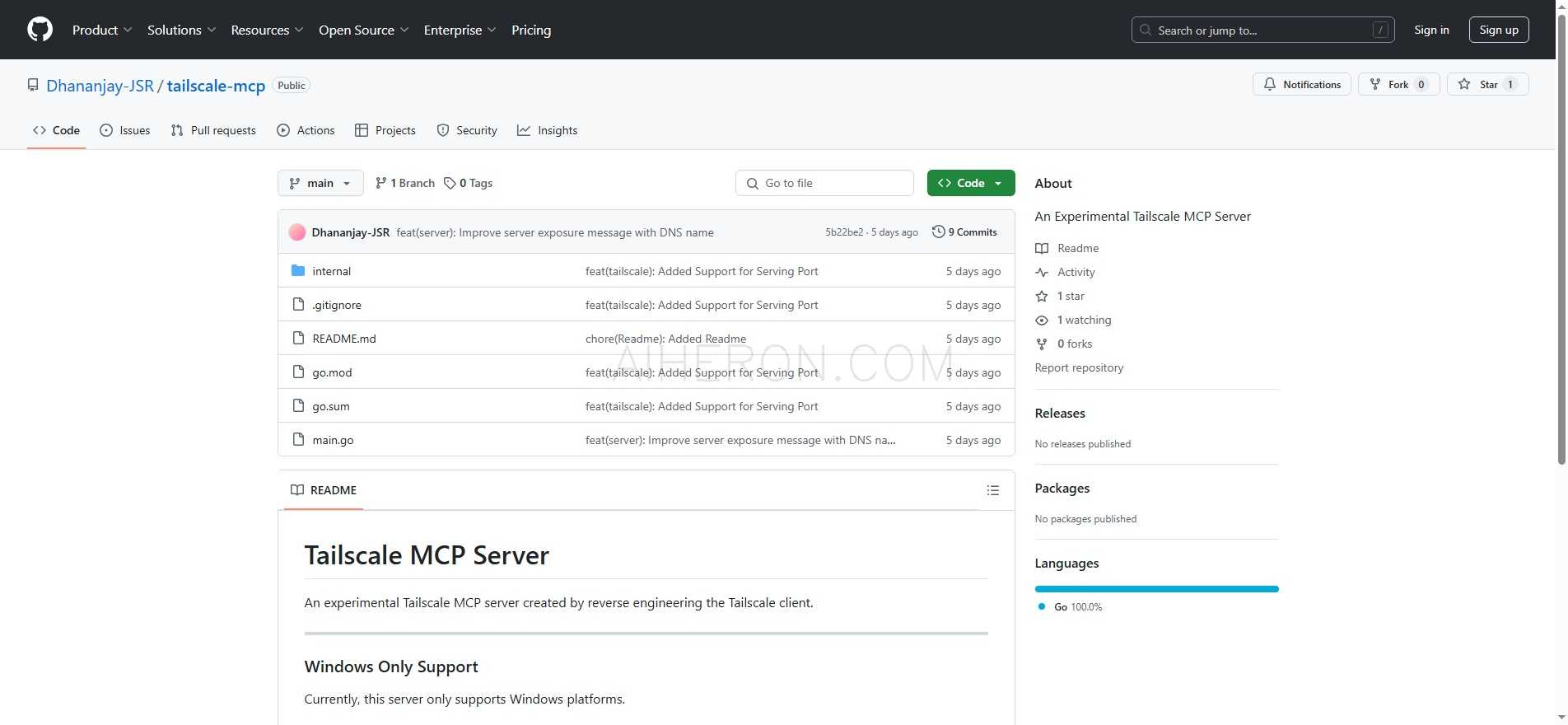Viewport: 1568px width, 725px height.
Task: Open the main.go file name
Action: click(333, 440)
